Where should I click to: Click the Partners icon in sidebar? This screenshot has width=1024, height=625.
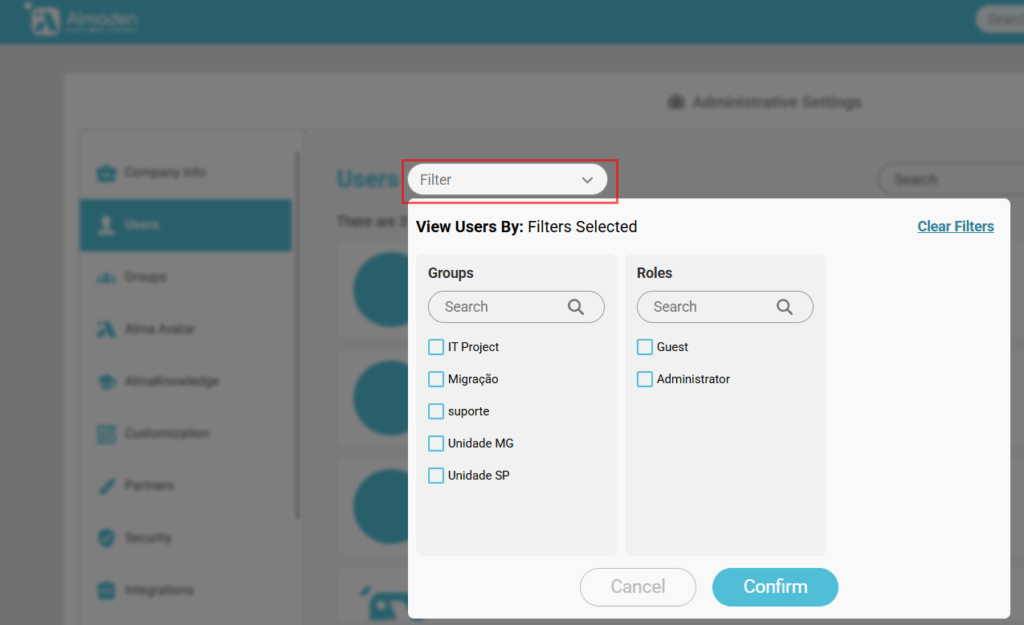click(x=106, y=486)
